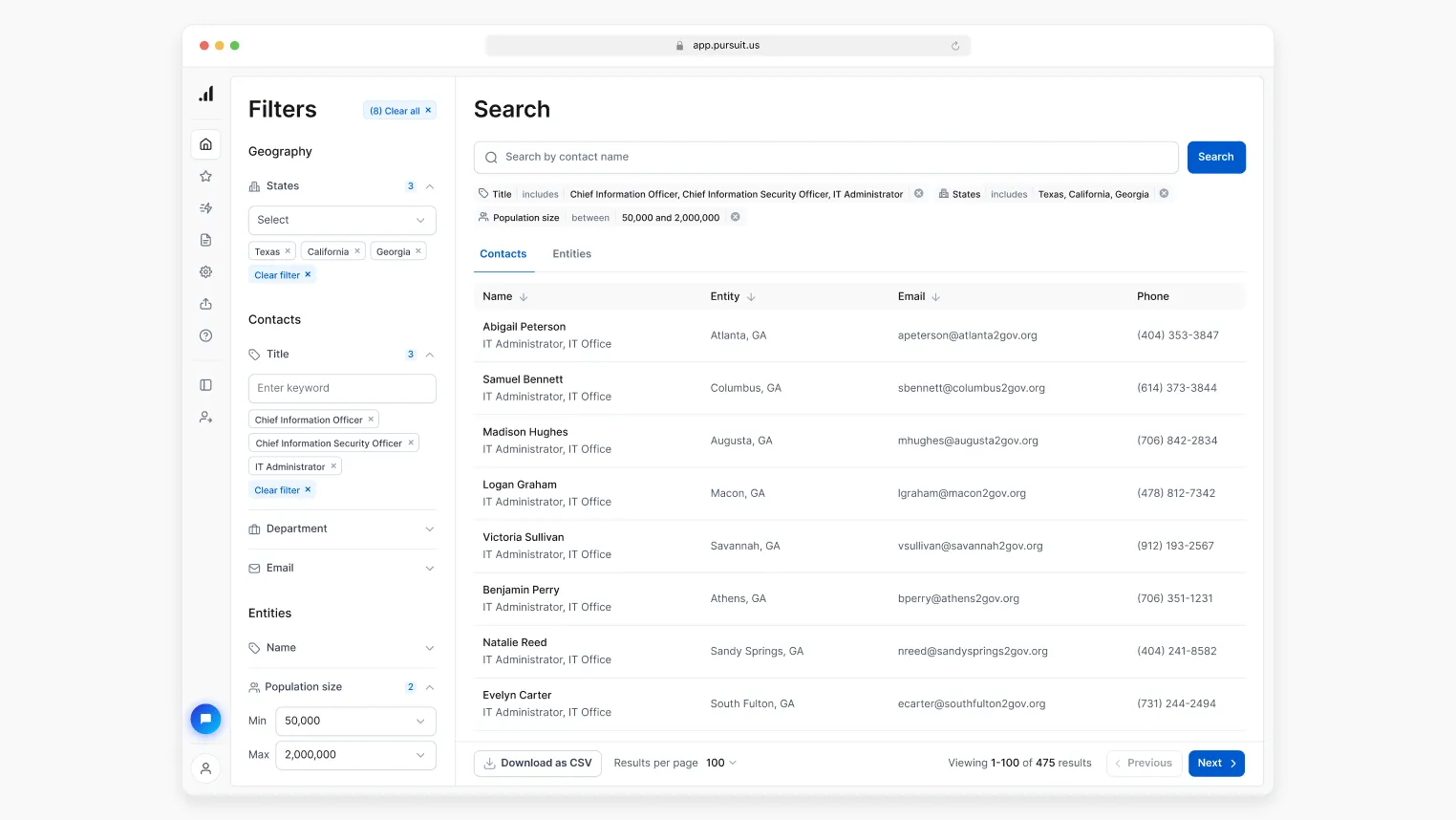
Task: Click entity South Fulton, GA
Action: pos(752,703)
